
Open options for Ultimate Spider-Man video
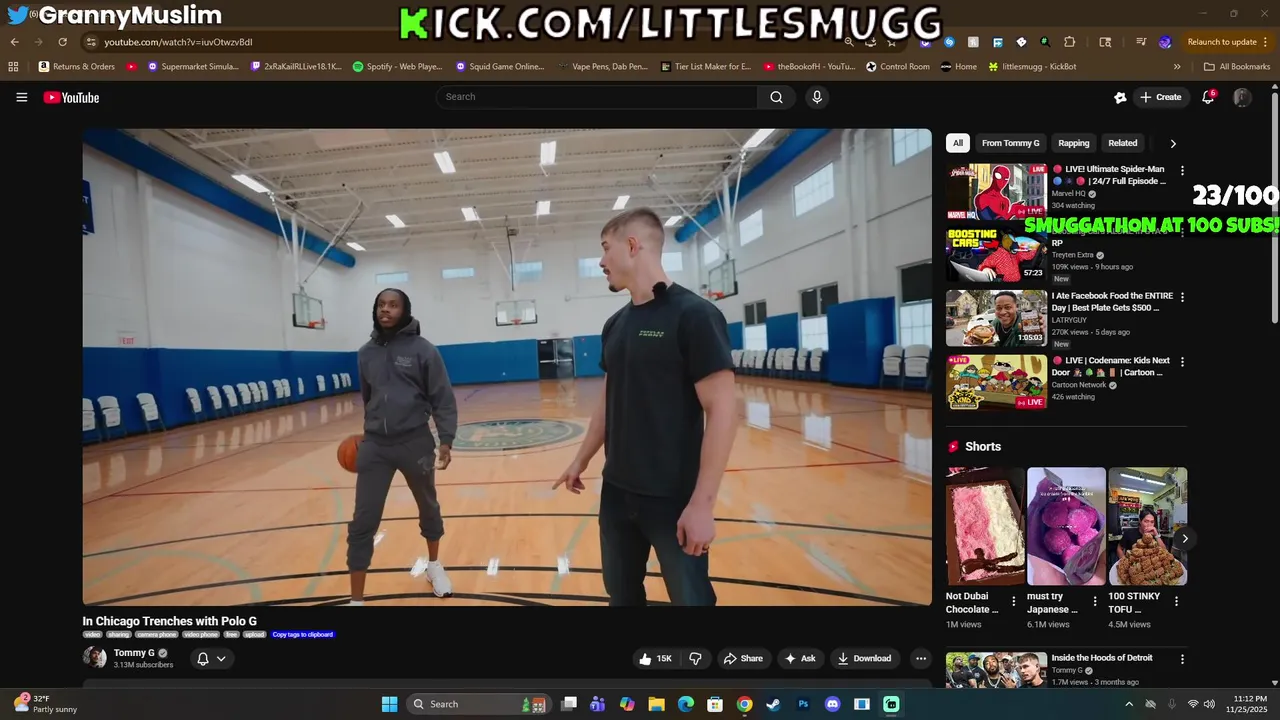click(1182, 171)
